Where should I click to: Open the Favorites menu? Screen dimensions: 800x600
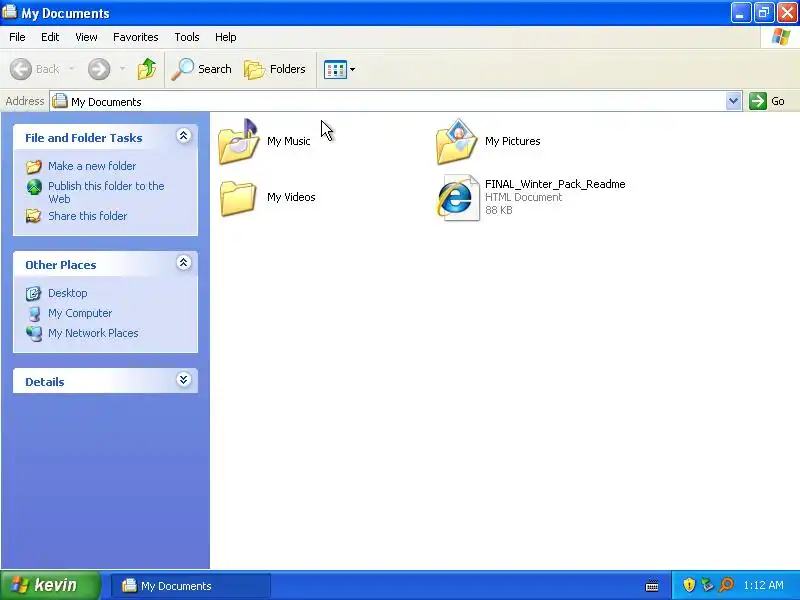(x=136, y=37)
